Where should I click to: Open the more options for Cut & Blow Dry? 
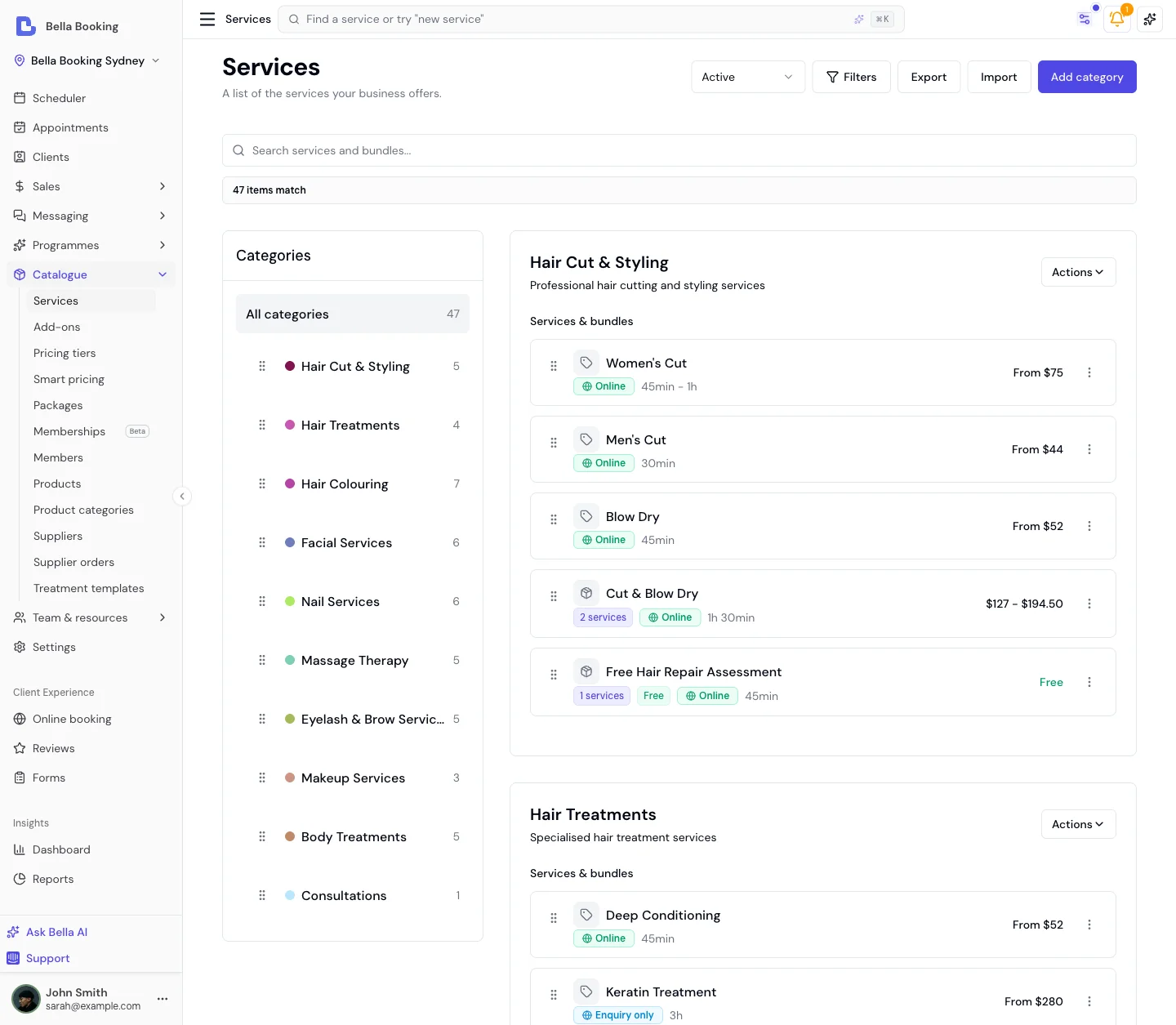coord(1089,604)
